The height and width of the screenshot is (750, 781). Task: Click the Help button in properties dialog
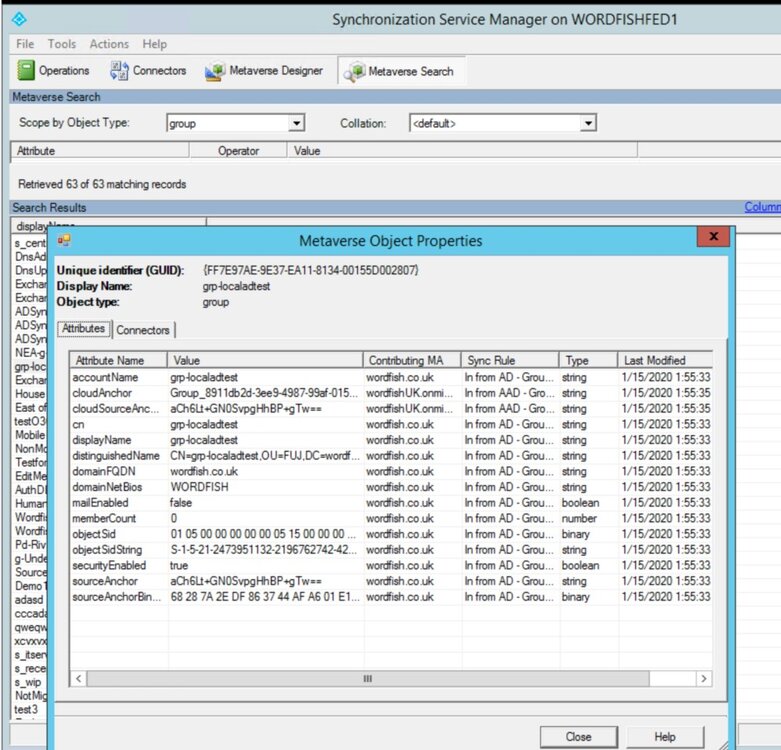click(x=665, y=737)
